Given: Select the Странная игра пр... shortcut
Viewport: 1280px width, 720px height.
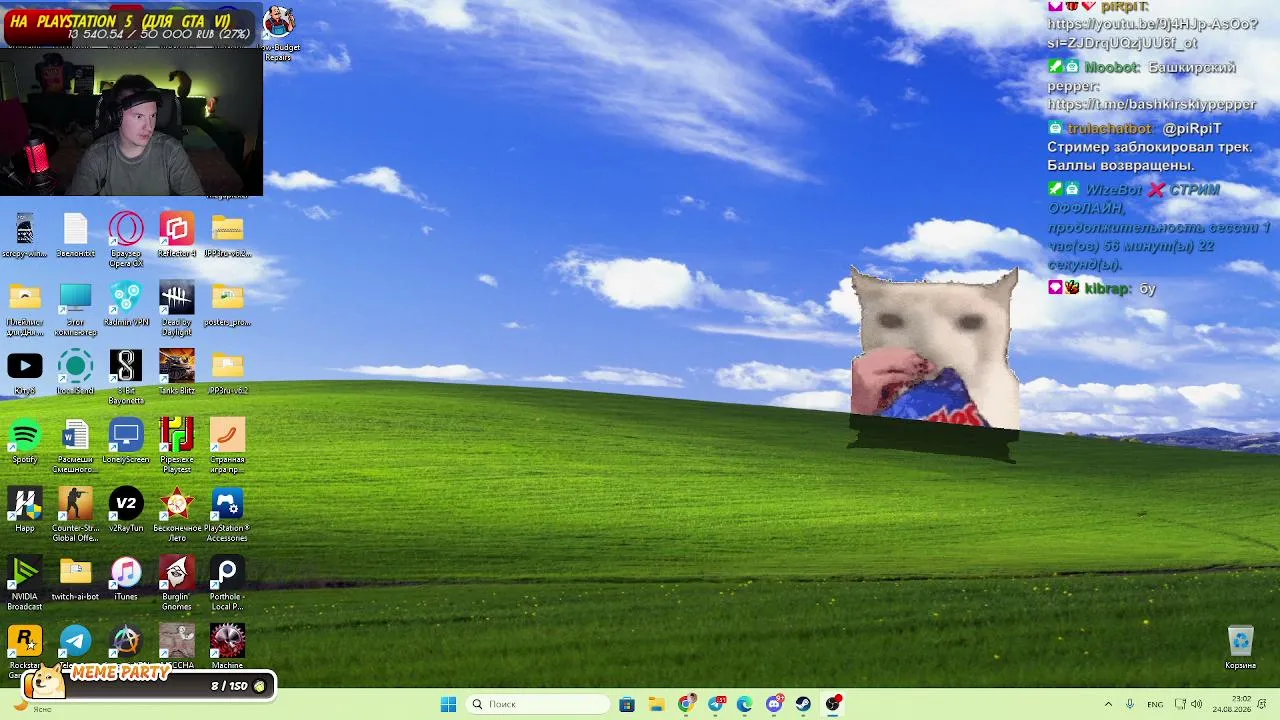Looking at the screenshot, I should [x=227, y=445].
